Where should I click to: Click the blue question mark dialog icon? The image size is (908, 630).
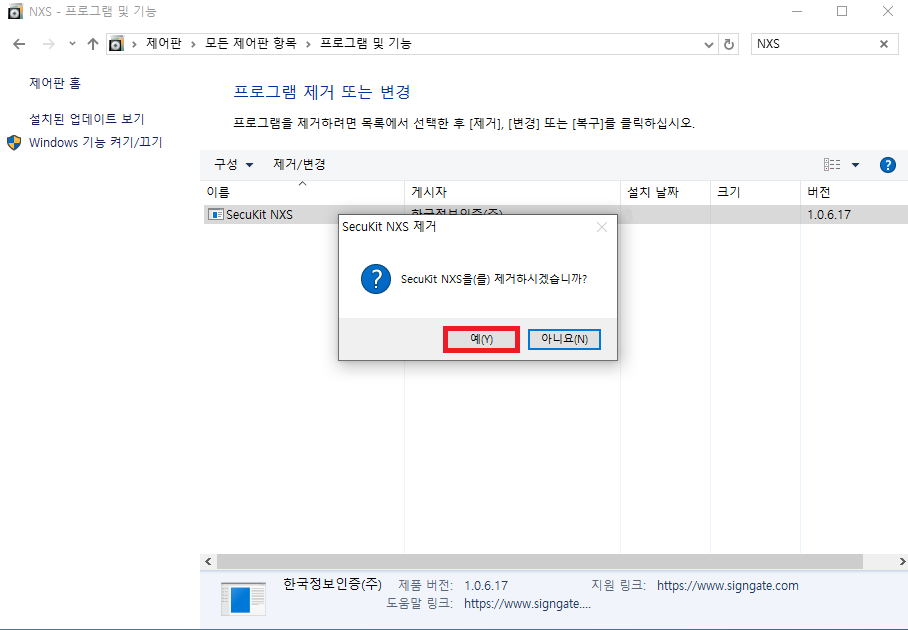(376, 279)
